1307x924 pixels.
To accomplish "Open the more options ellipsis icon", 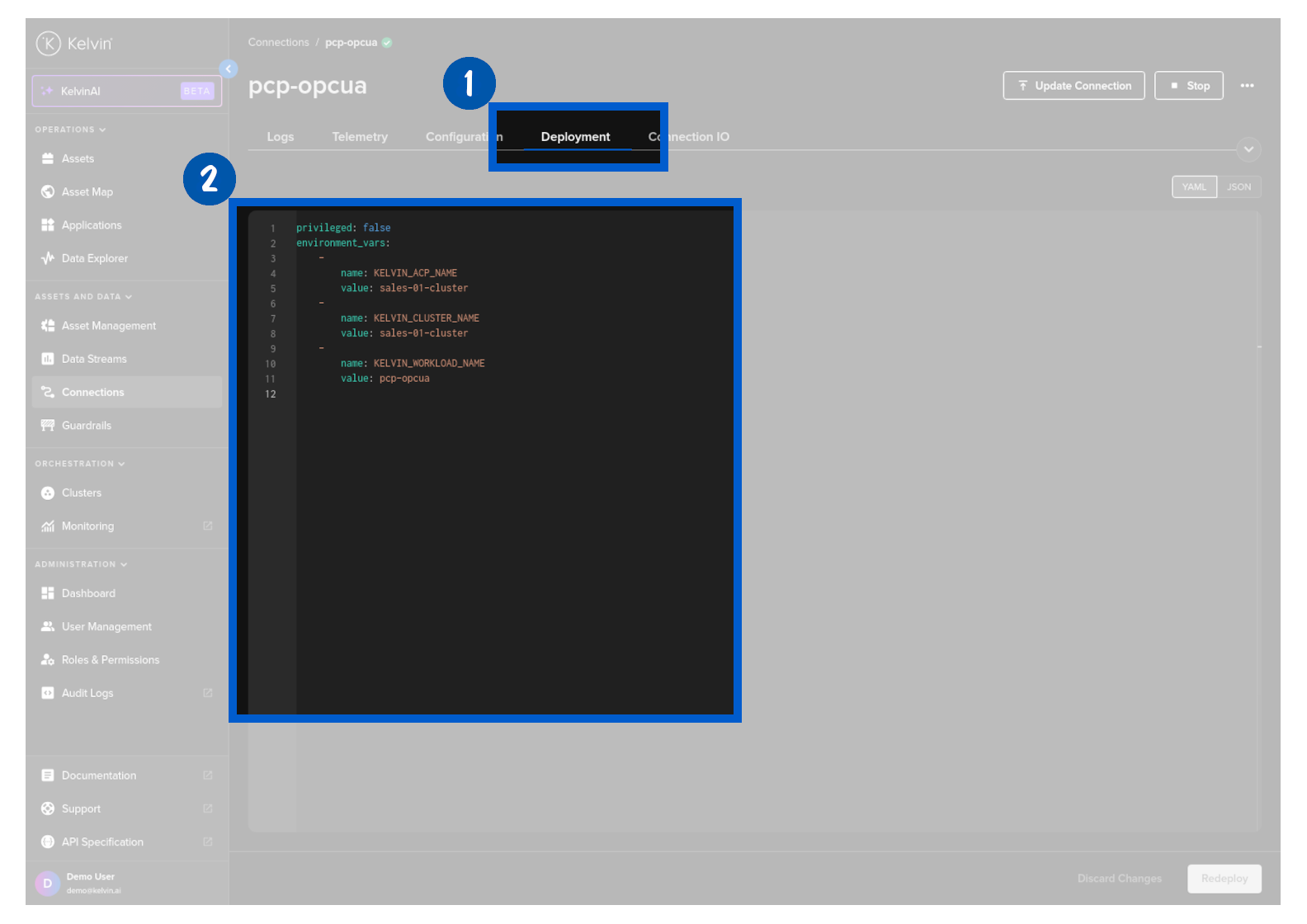I will point(1247,86).
